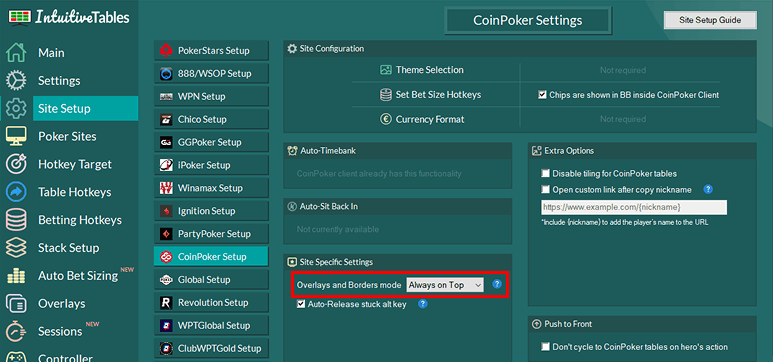Click the Ignition logo icon
This screenshot has height=362, width=775.
pos(166,211)
